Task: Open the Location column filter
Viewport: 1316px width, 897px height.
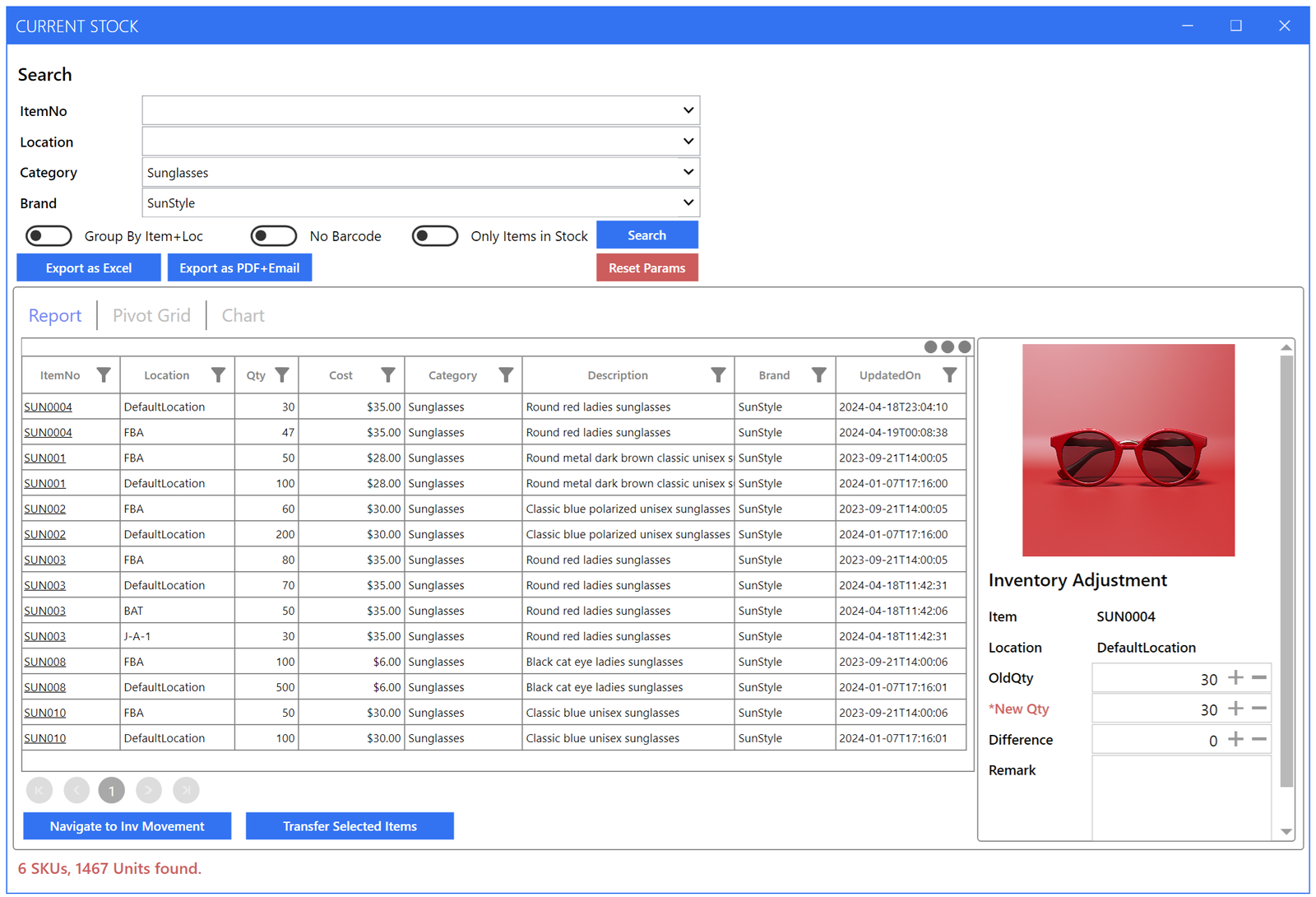Action: click(x=218, y=375)
